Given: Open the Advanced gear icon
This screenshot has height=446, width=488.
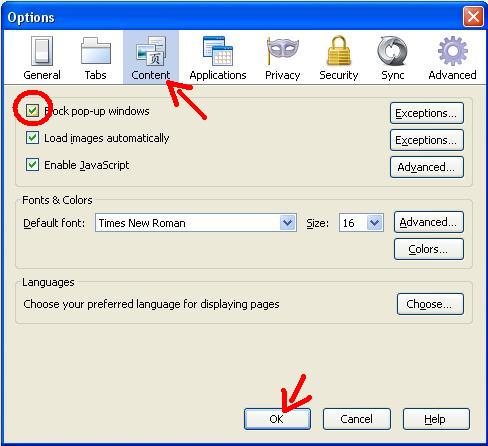Looking at the screenshot, I should 452,51.
